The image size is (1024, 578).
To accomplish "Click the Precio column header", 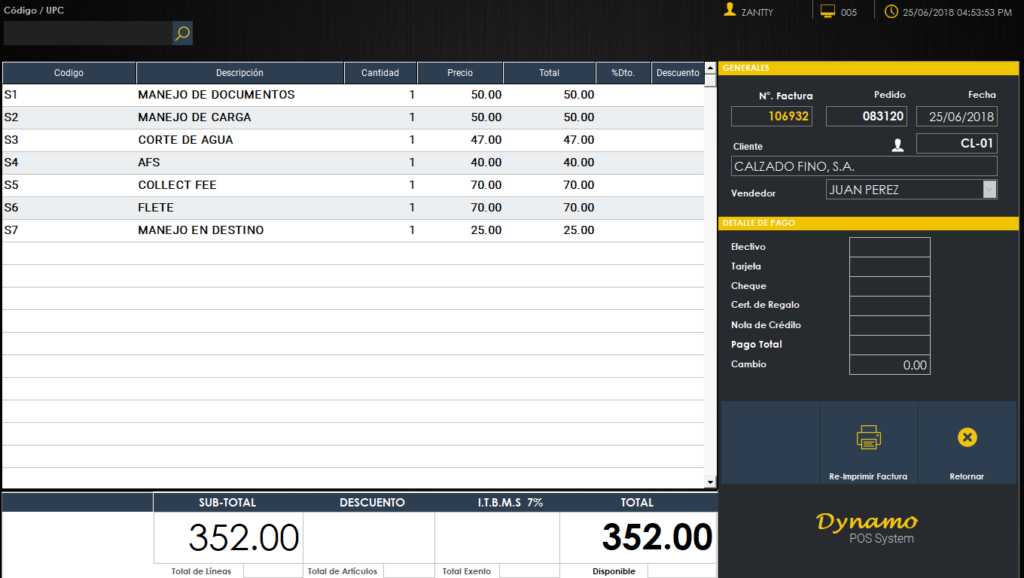I will (x=460, y=73).
